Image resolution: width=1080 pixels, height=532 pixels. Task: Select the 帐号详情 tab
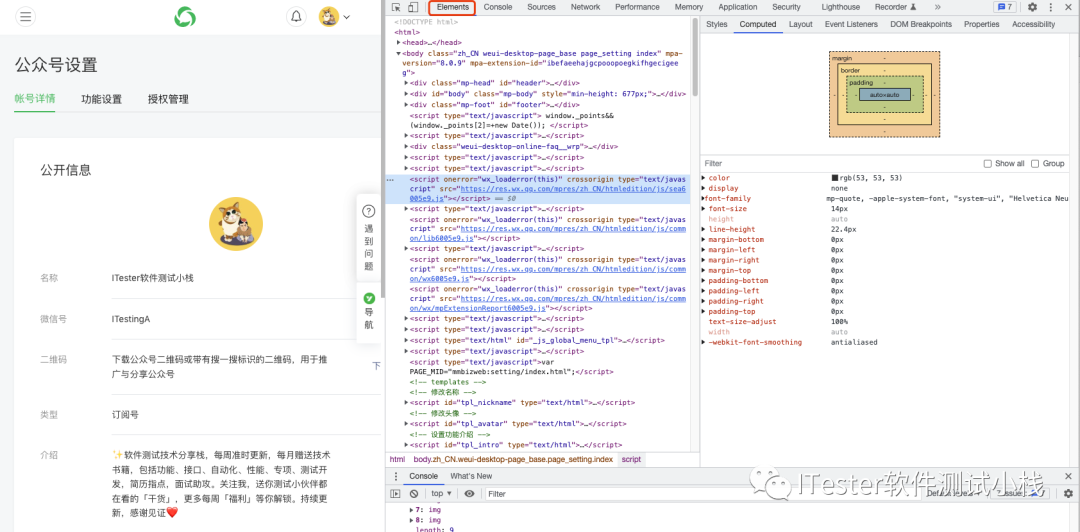pos(35,99)
